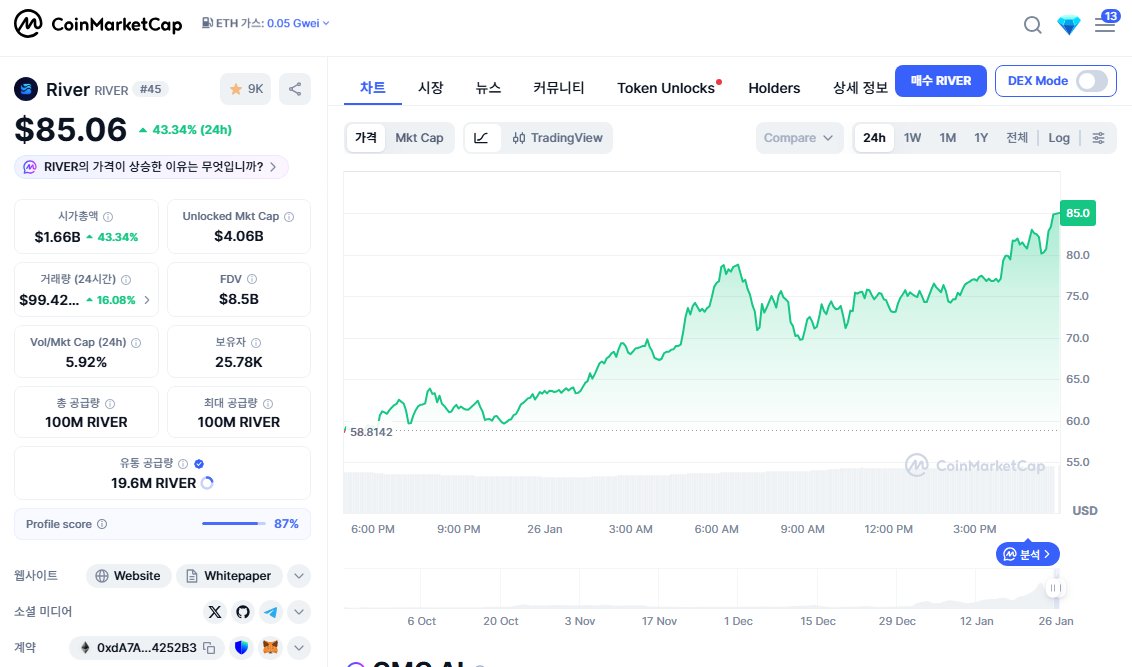This screenshot has height=667, width=1132.
Task: Switch to the TradingView chart
Action: tap(557, 138)
